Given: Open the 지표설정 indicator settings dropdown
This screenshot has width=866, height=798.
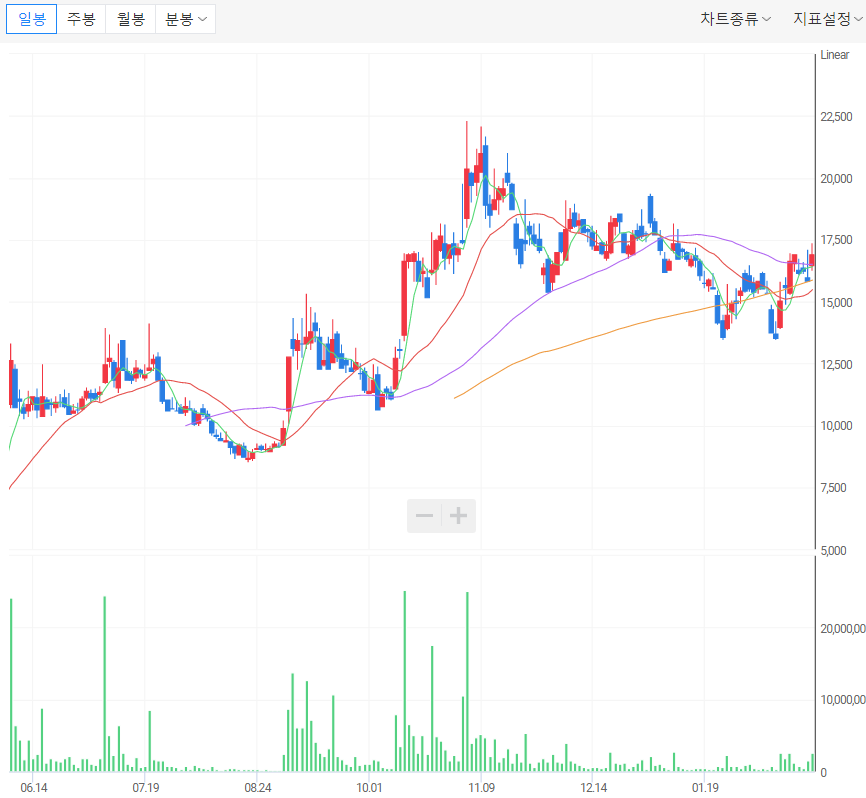Looking at the screenshot, I should click(x=828, y=19).
